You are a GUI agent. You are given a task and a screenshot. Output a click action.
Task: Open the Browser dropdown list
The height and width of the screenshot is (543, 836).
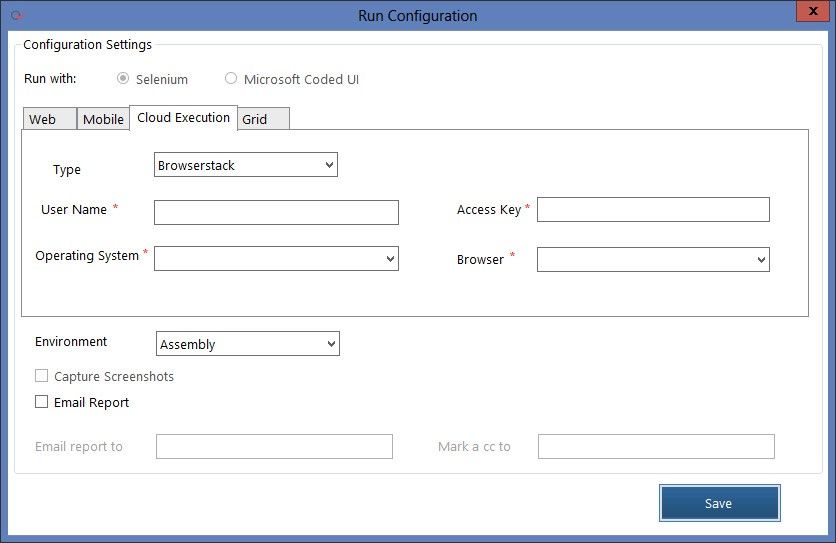click(653, 260)
